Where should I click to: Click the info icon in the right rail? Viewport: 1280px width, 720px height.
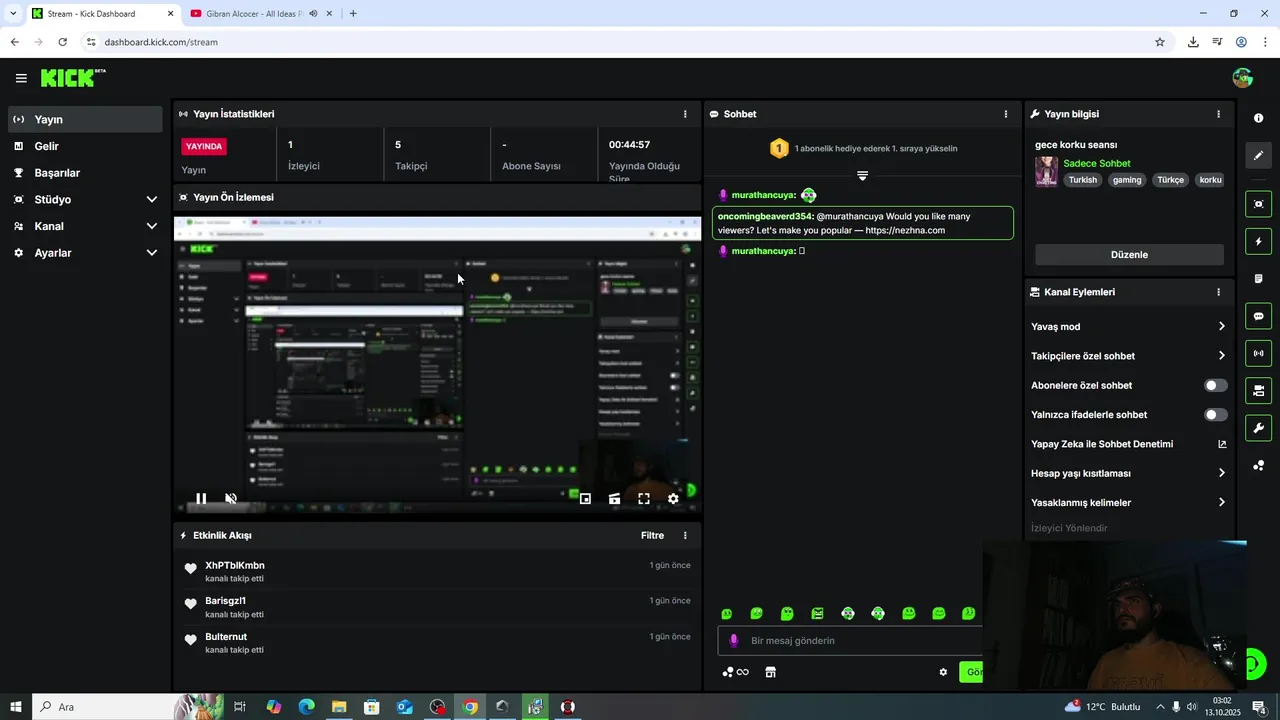coord(1258,118)
